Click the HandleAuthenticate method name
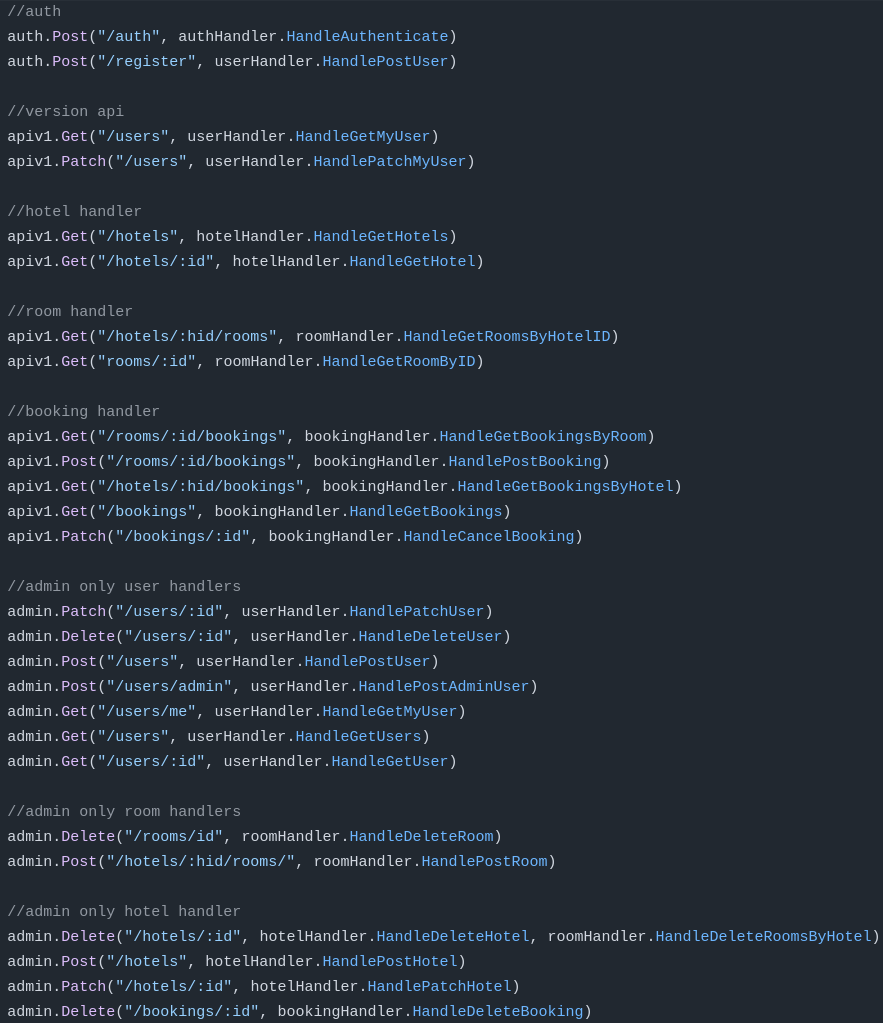The width and height of the screenshot is (883, 1023). 367,37
